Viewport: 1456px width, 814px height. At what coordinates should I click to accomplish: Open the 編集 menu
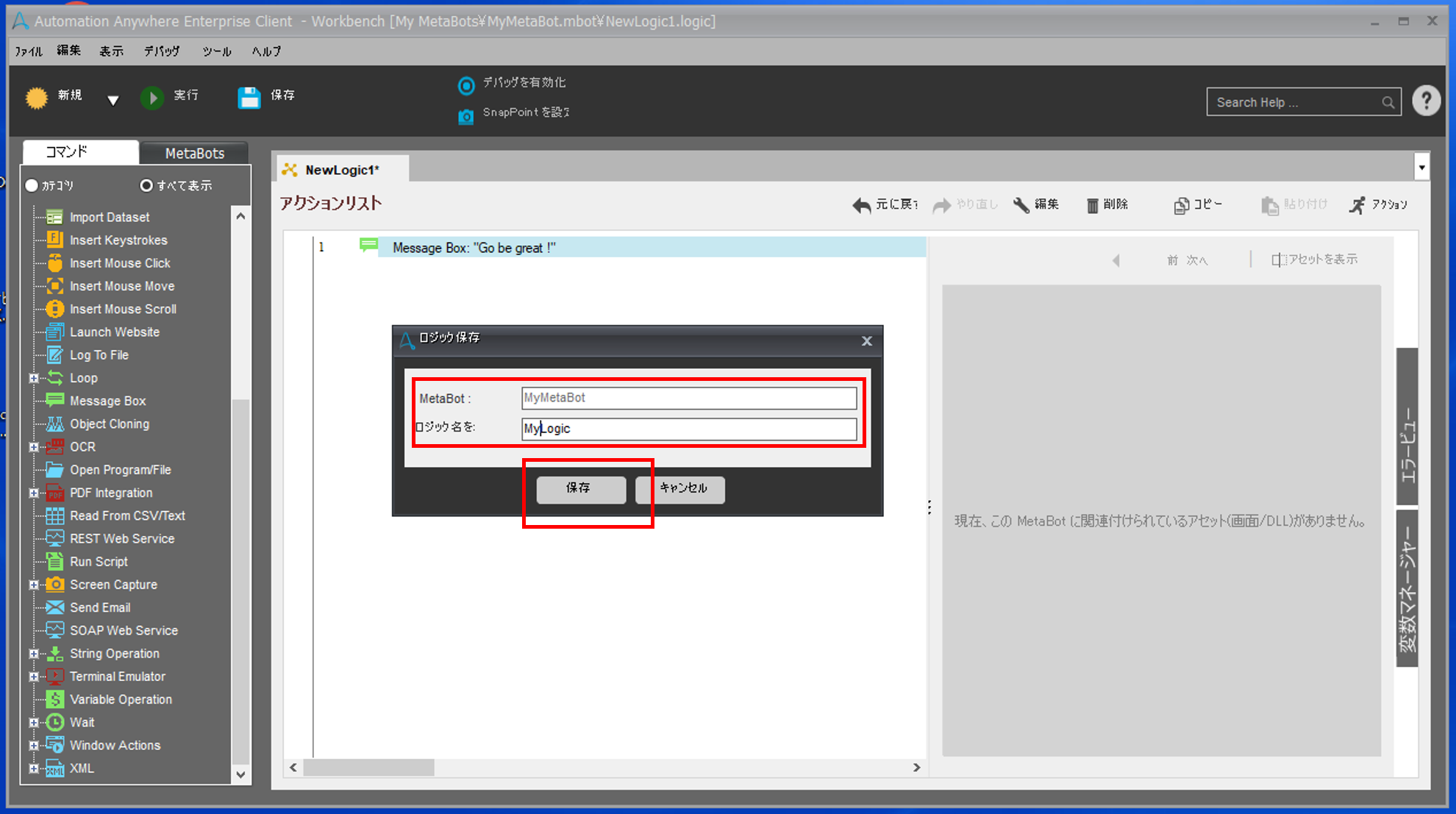coord(68,51)
